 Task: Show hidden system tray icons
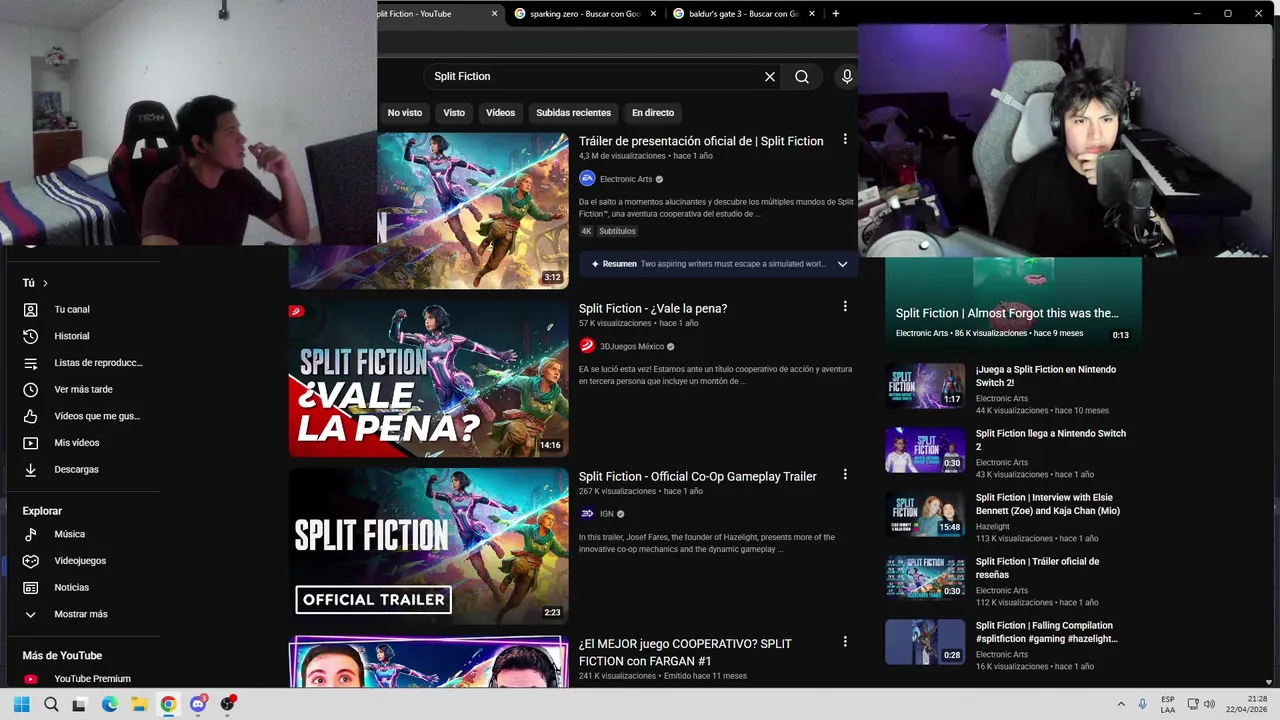tap(1120, 704)
